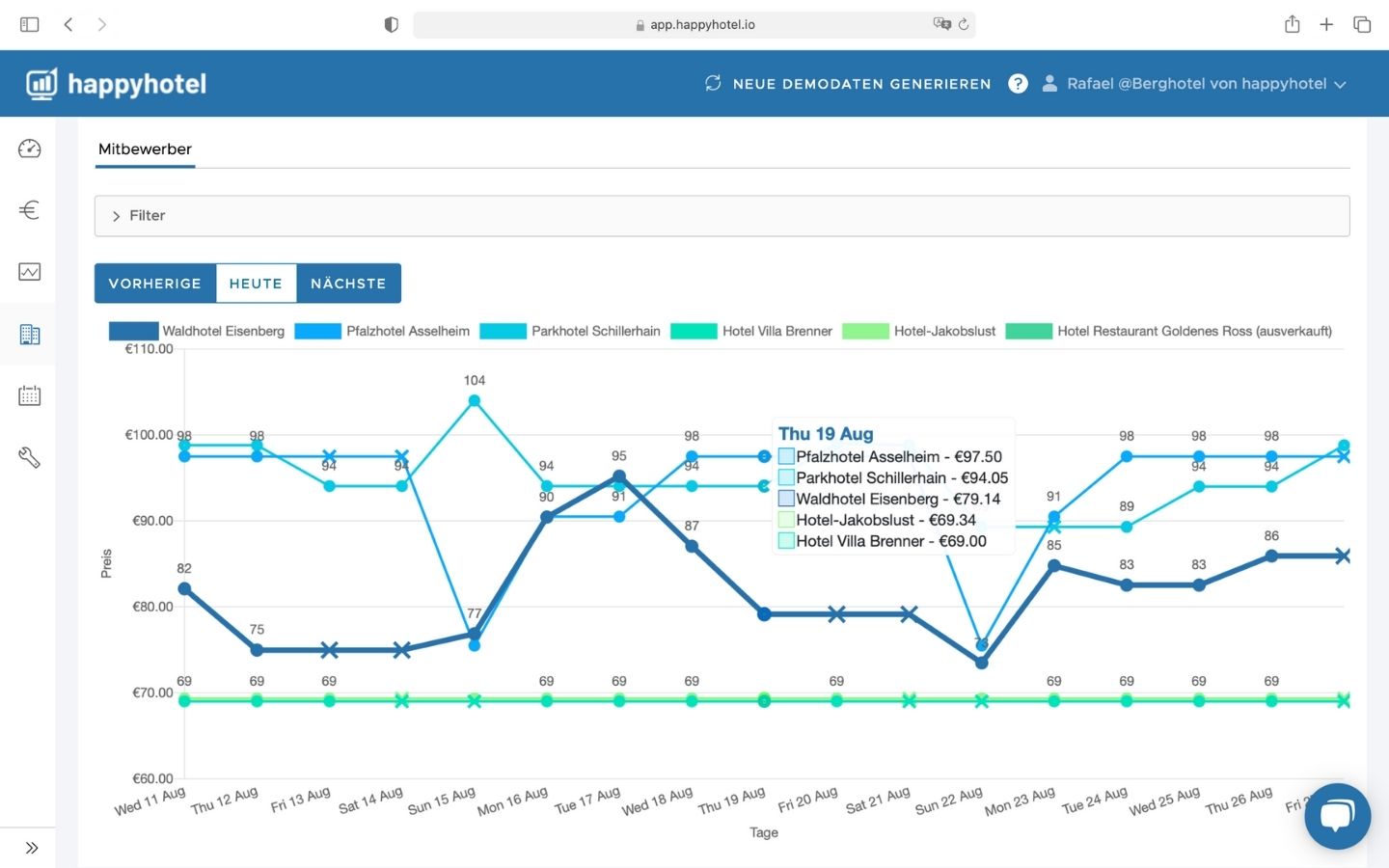Open the wrench settings sidebar icon
Image resolution: width=1389 pixels, height=868 pixels.
point(29,457)
